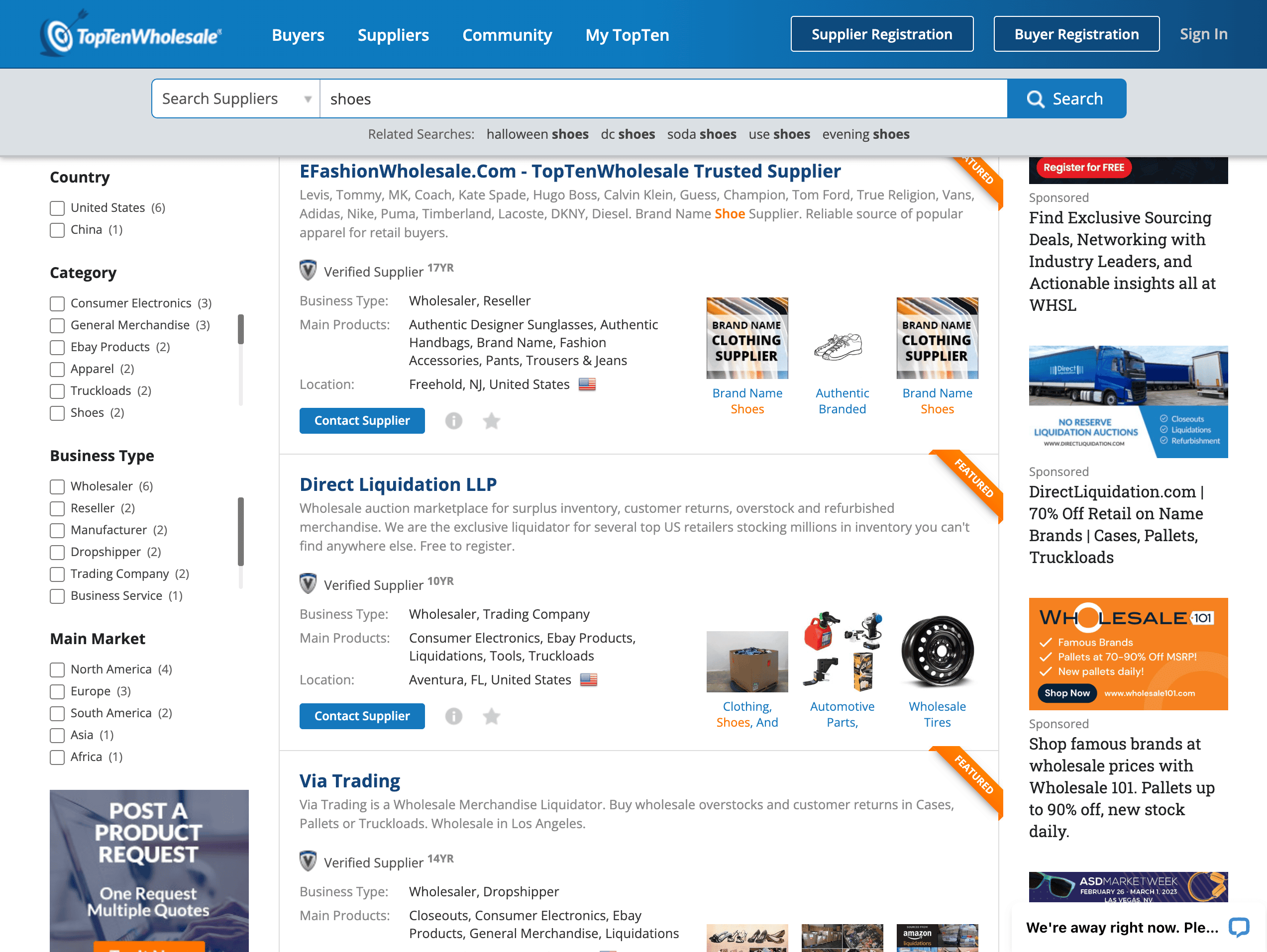Viewport: 1267px width, 952px height.
Task: Tick the Dropshipper business type checkbox
Action: pos(57,553)
